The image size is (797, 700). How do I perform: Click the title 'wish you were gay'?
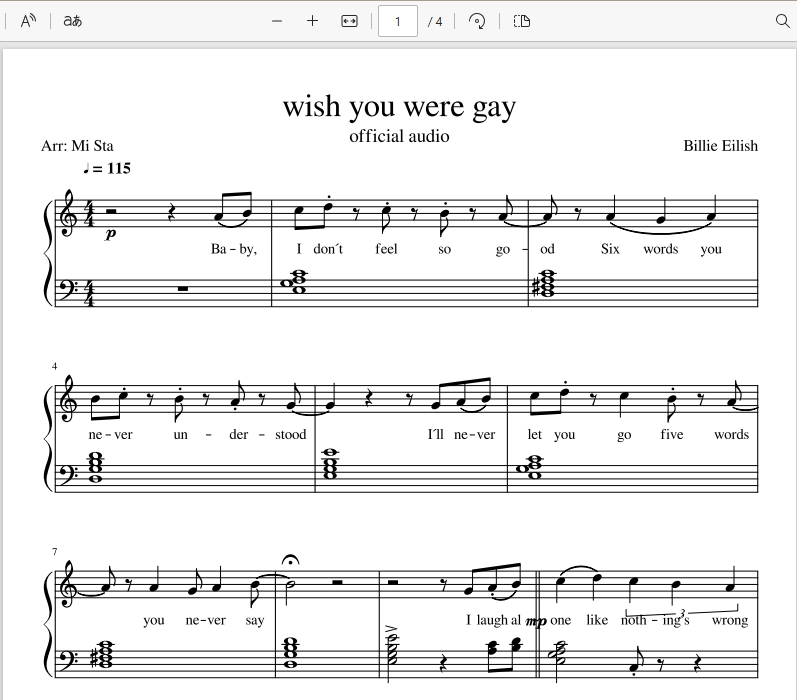[x=399, y=107]
